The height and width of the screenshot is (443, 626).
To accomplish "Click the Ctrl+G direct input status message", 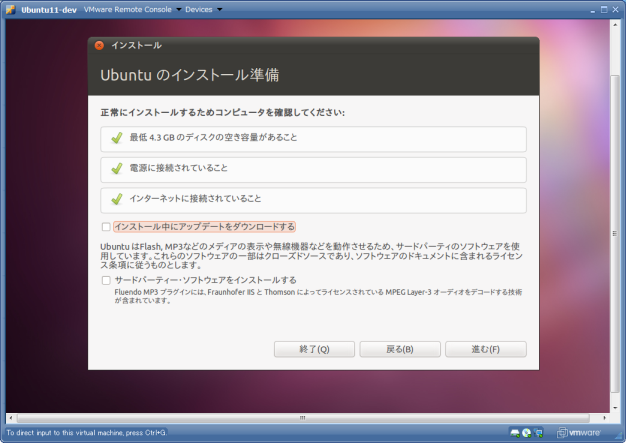I will click(86, 433).
